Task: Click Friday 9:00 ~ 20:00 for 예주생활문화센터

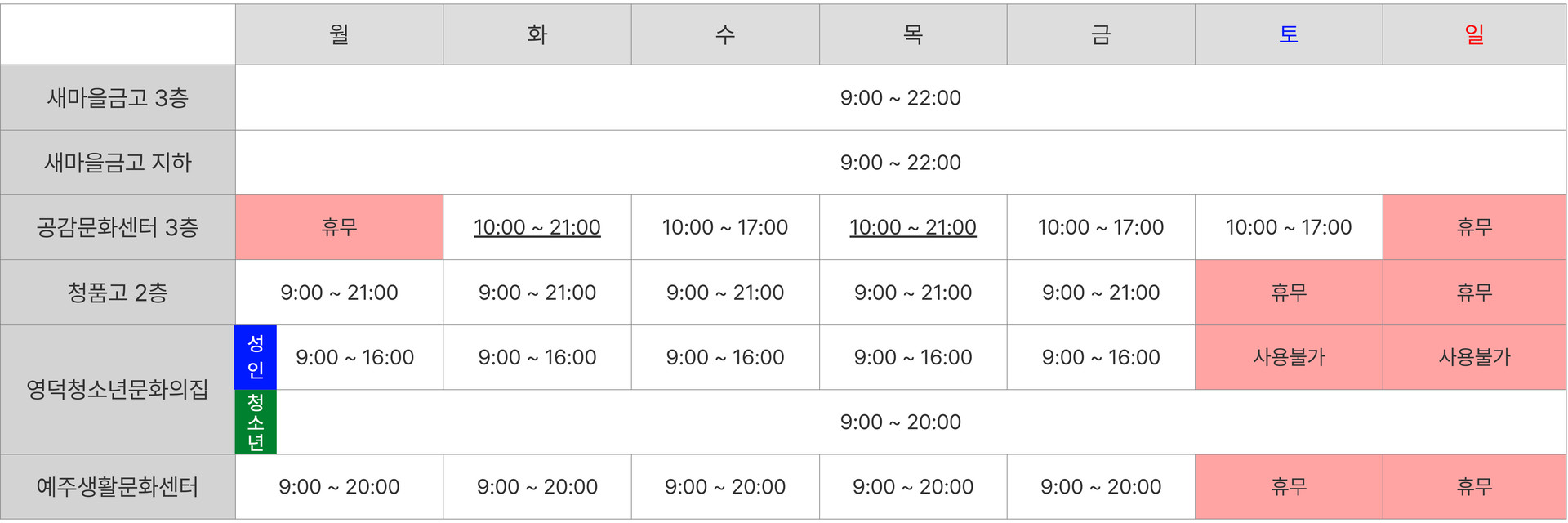Action: coord(1100,487)
